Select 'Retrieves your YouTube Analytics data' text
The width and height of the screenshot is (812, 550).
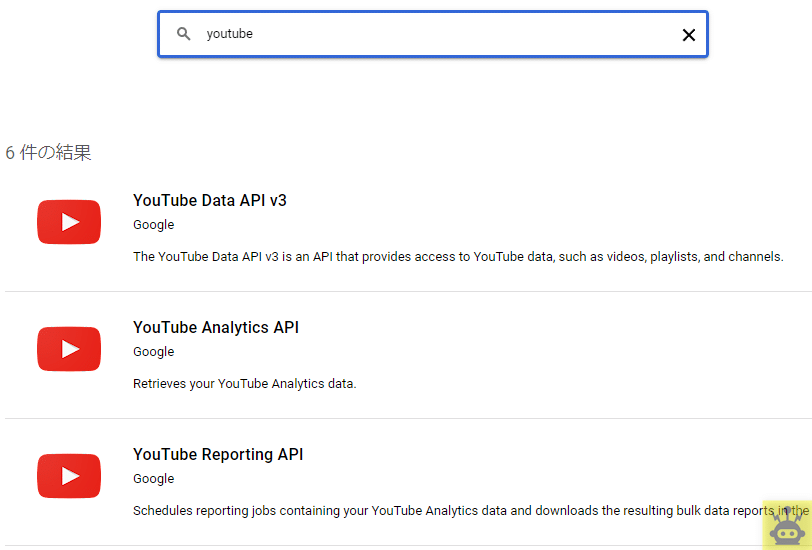tap(244, 384)
